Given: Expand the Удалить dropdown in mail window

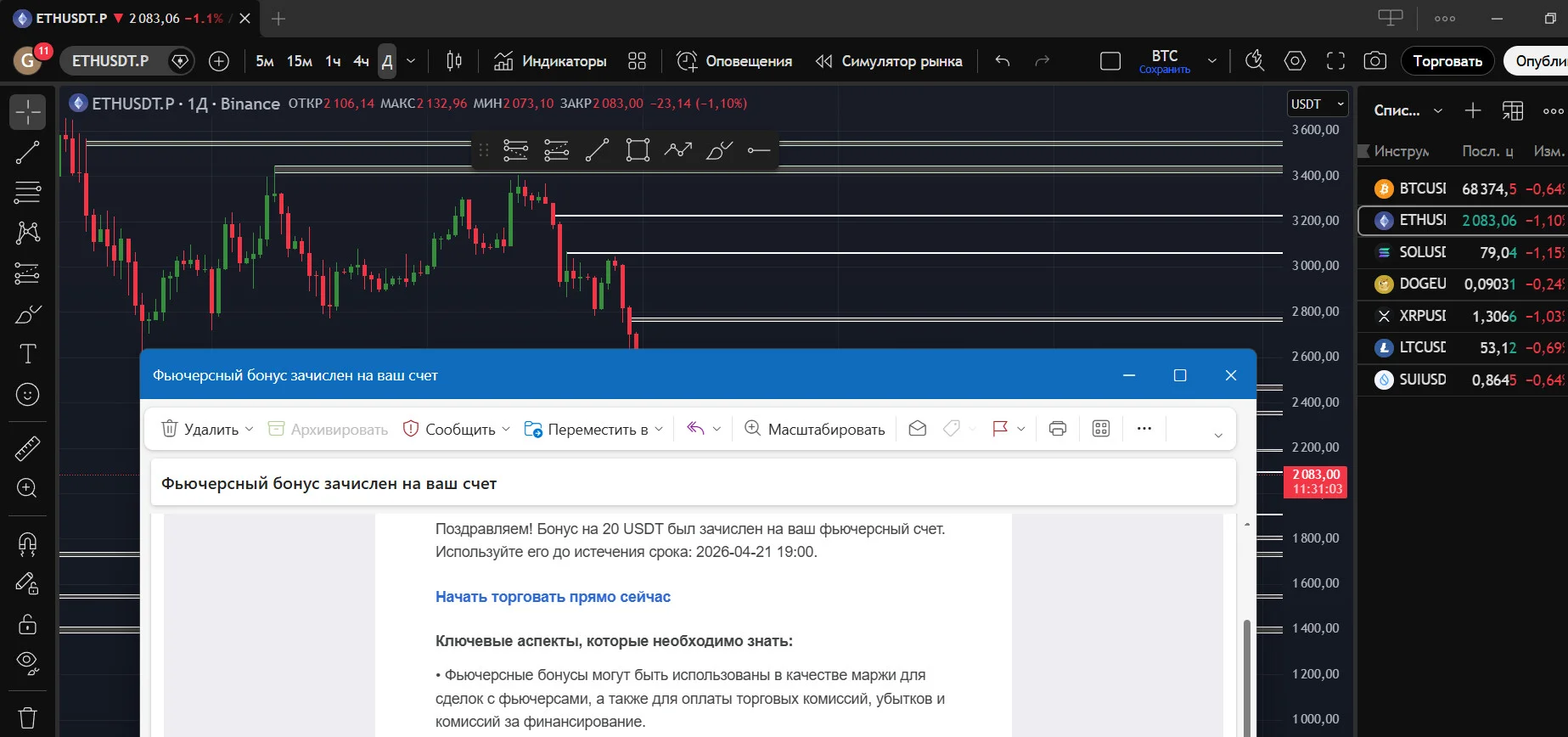Looking at the screenshot, I should [x=249, y=430].
